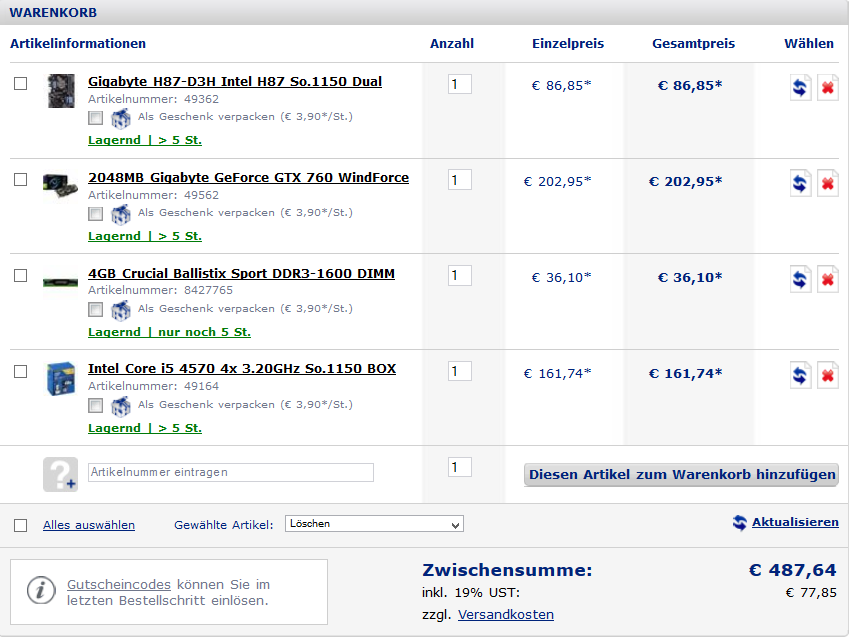Screen dimensions: 857x639
Task: Click the 'Lagernd | nur noch 5 St.' link
Action: [x=169, y=332]
